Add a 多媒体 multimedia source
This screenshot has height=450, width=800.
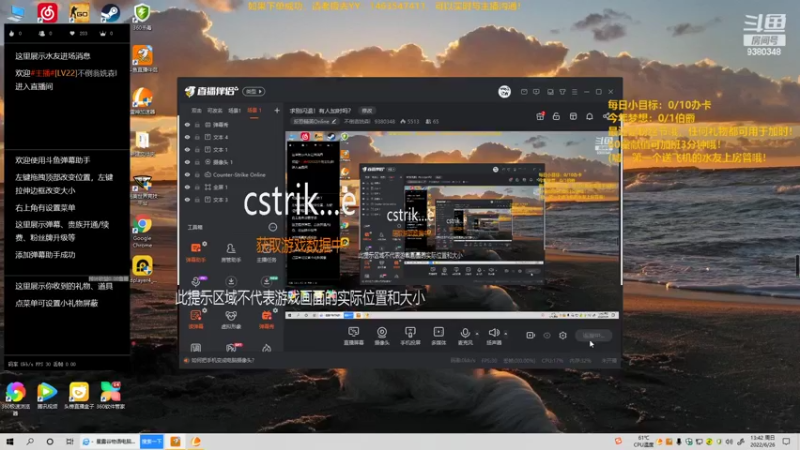pyautogui.click(x=438, y=336)
